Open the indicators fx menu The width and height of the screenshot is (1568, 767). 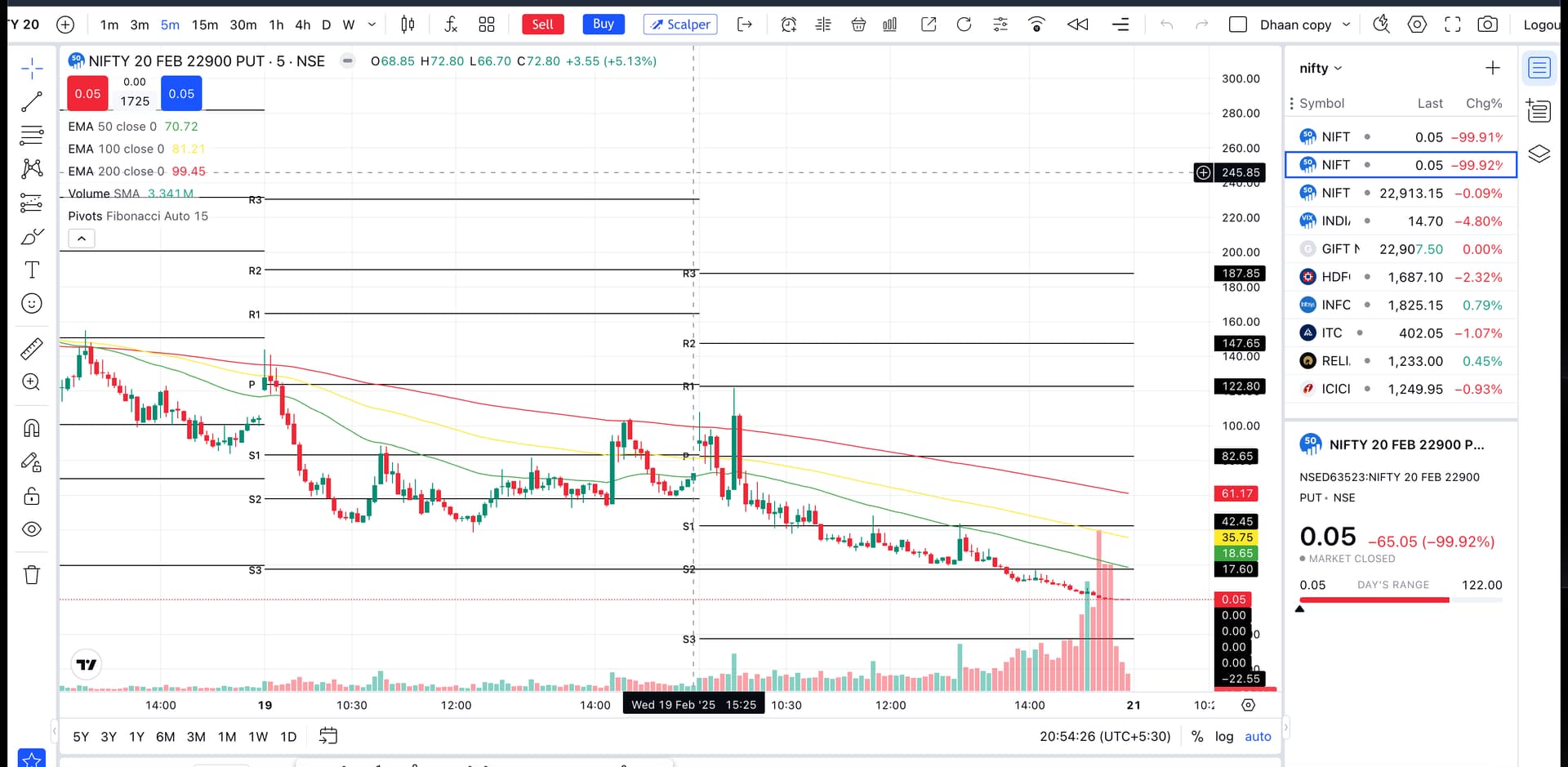coord(451,25)
